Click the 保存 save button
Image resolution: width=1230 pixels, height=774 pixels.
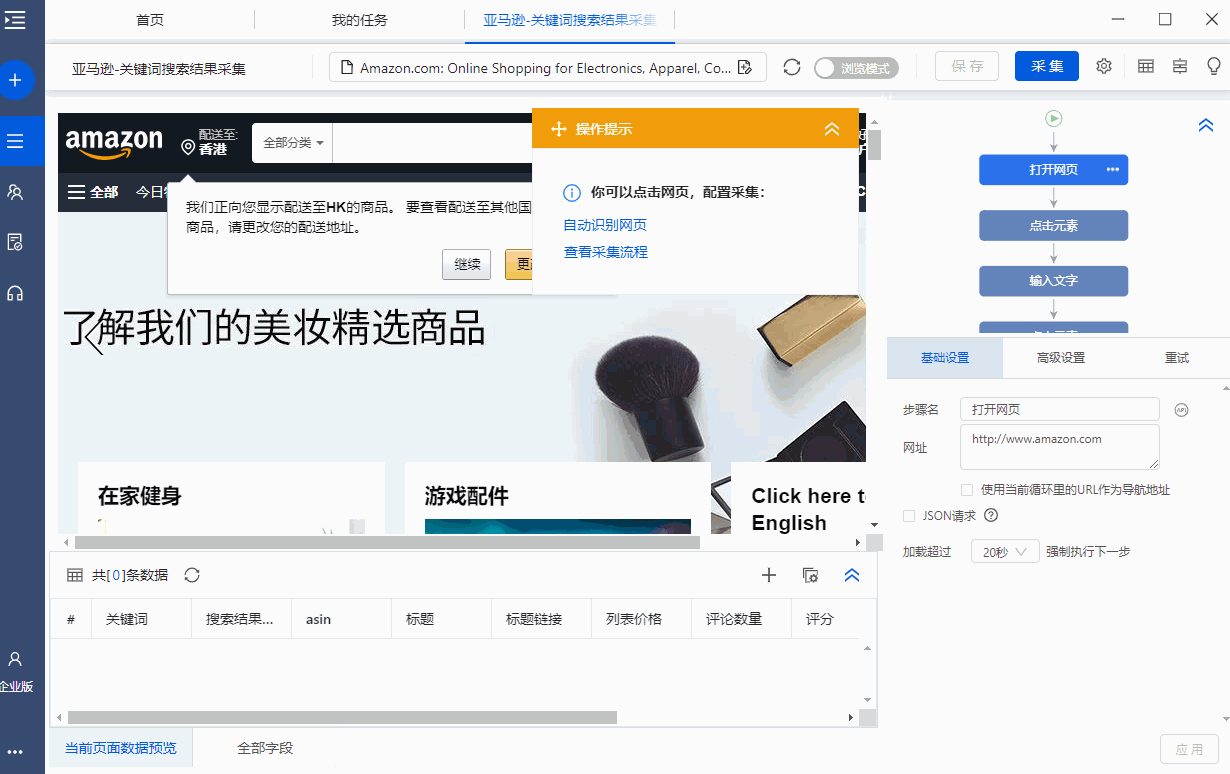[x=967, y=66]
